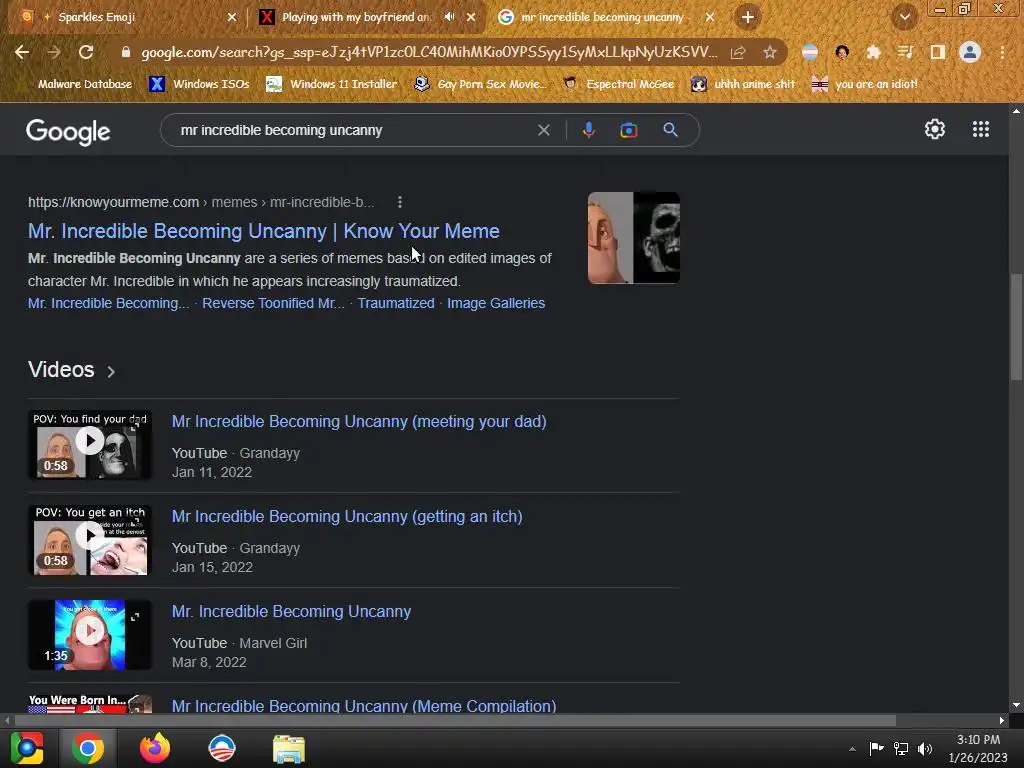Open the Windows ISOs bookmark
The width and height of the screenshot is (1024, 768).
click(x=200, y=84)
